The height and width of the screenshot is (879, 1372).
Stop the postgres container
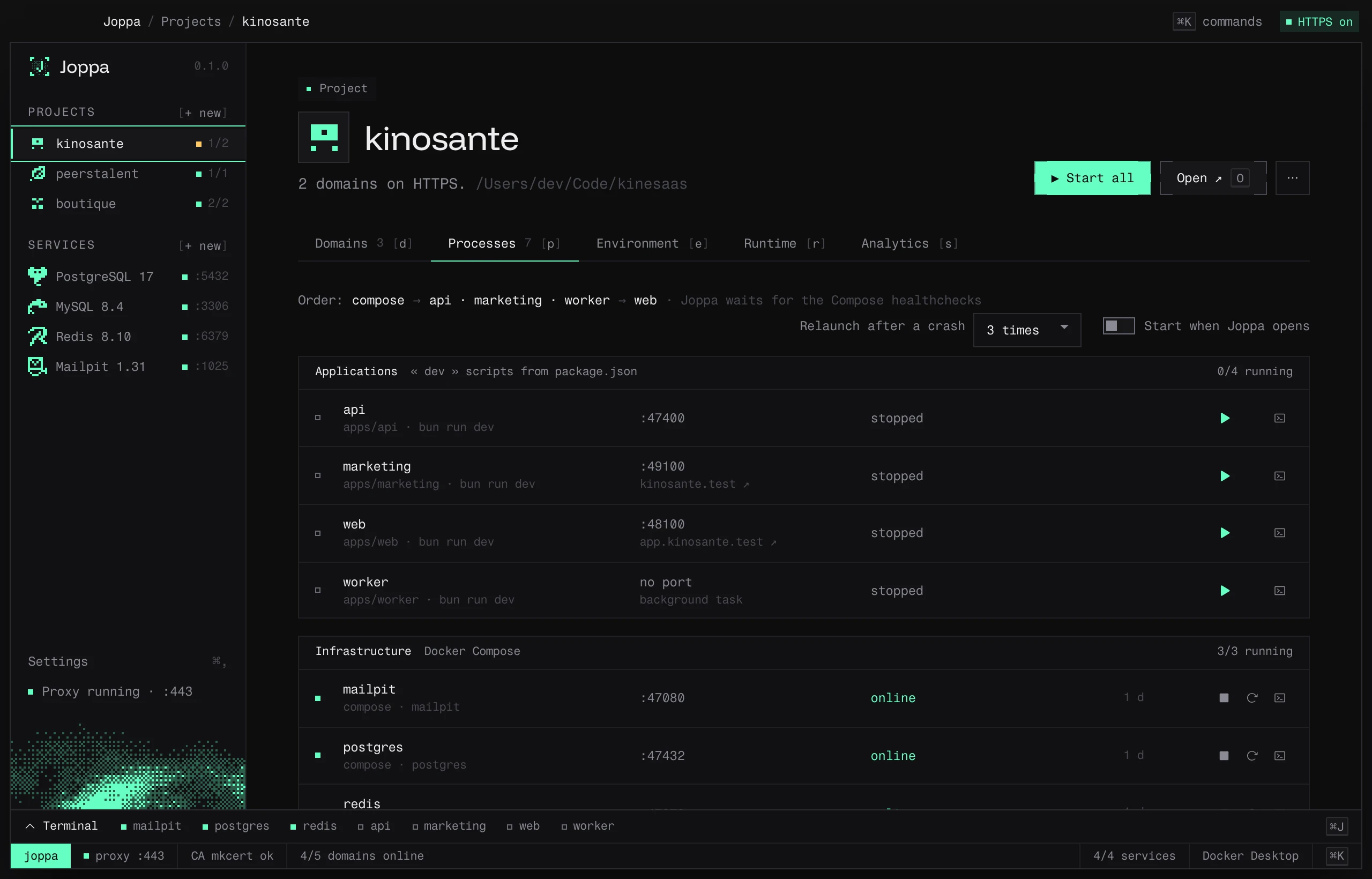1224,756
